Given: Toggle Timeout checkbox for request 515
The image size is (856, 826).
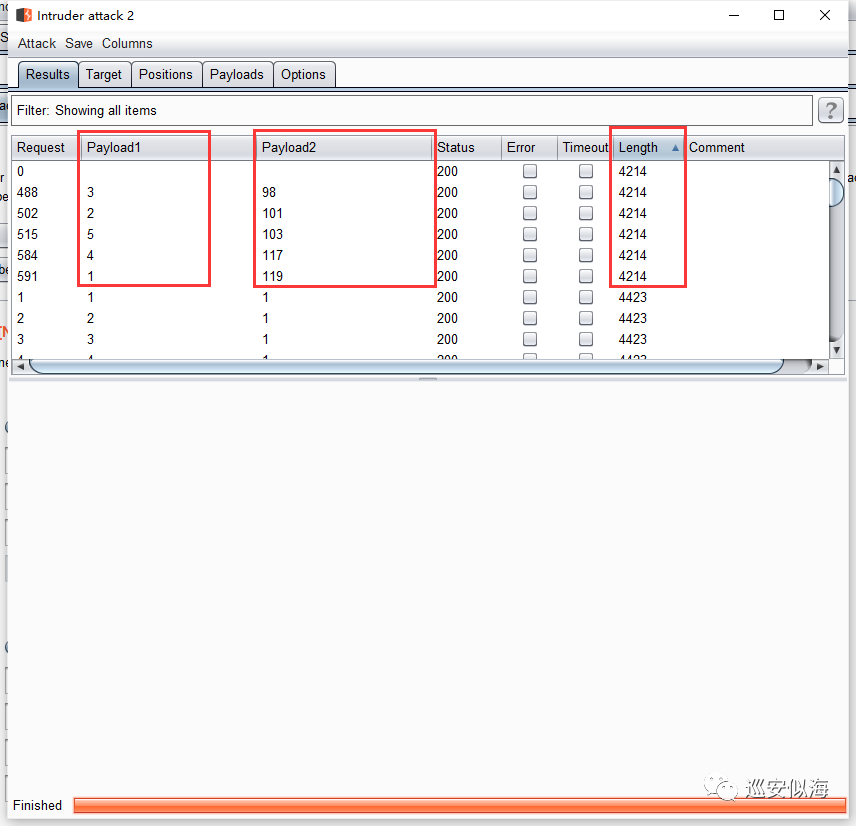Looking at the screenshot, I should pos(586,234).
